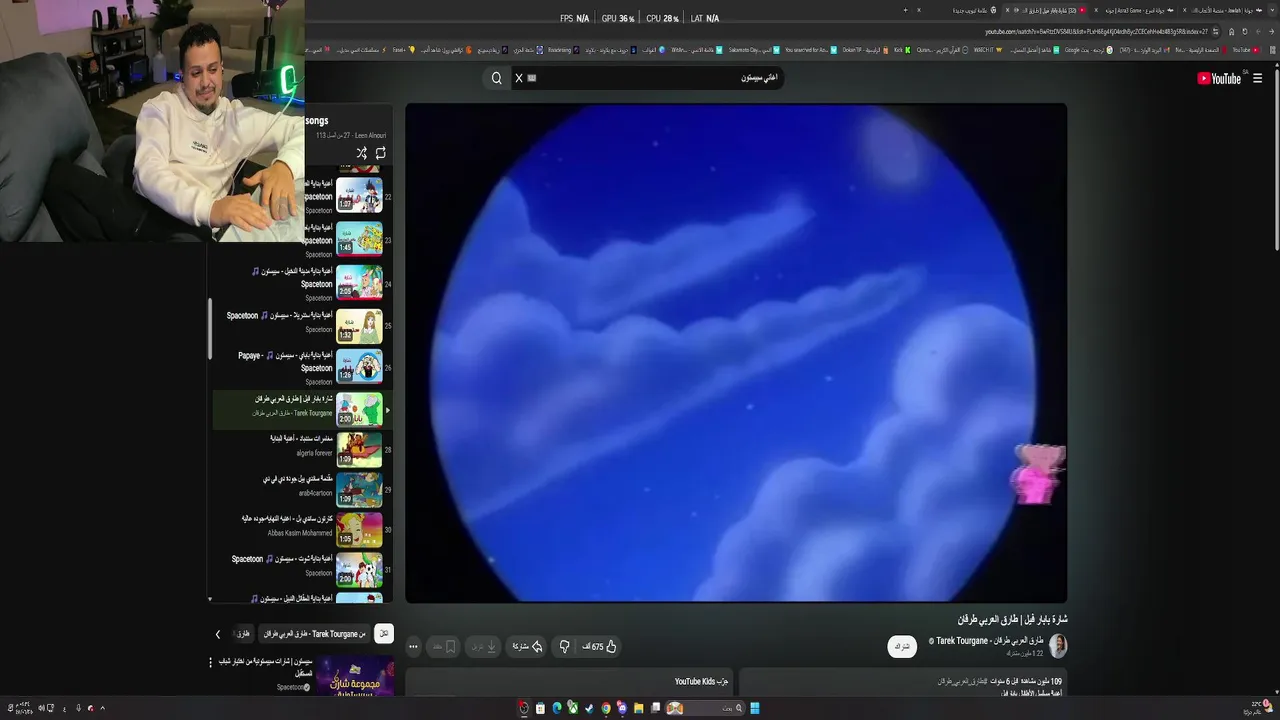Open more actions three-dot button under video

pos(412,646)
